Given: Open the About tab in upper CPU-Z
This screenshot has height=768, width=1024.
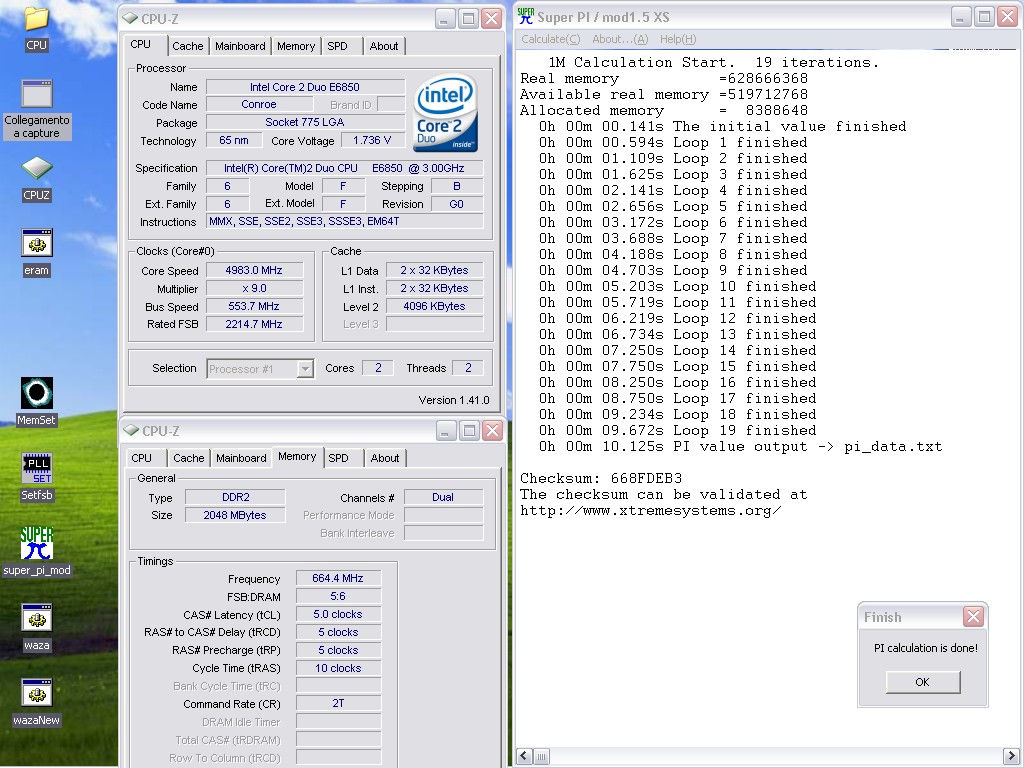Looking at the screenshot, I should (x=384, y=46).
